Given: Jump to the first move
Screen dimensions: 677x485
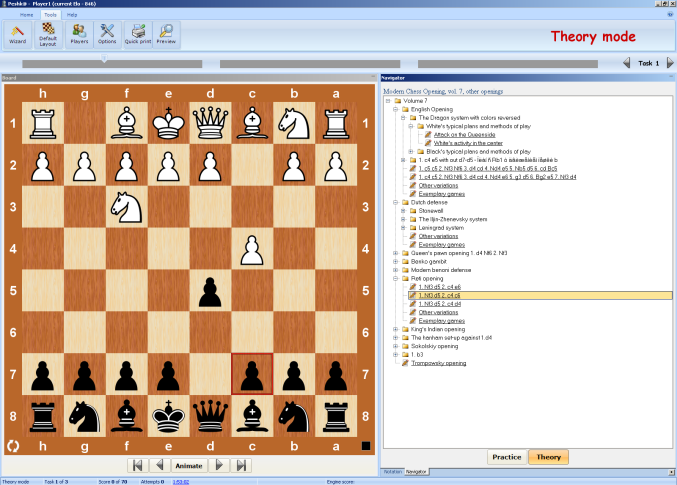Looking at the screenshot, I should click(138, 465).
